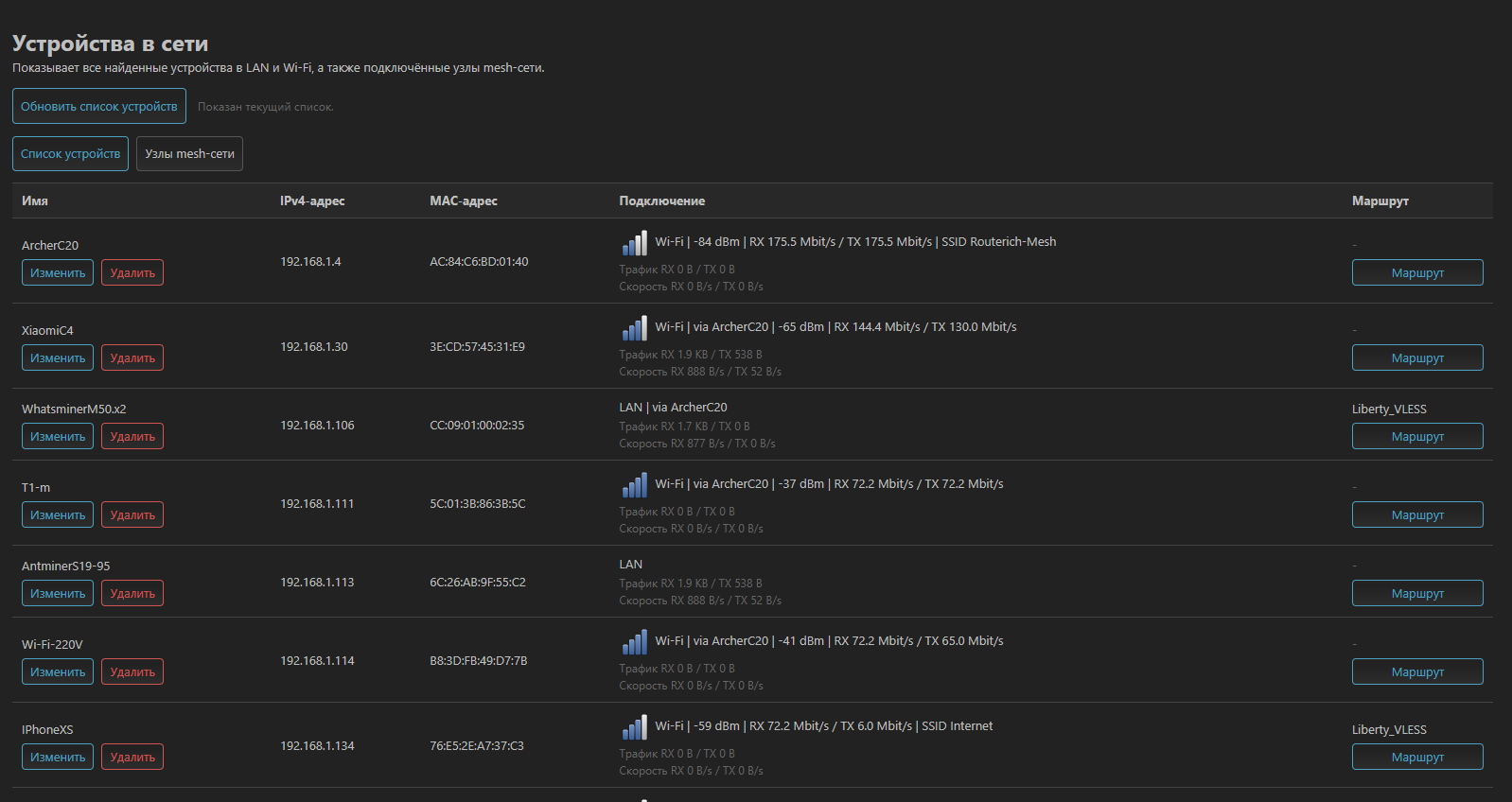Click the Wi-Fi signal bars for T1-m
The width and height of the screenshot is (1512, 802).
tap(634, 486)
